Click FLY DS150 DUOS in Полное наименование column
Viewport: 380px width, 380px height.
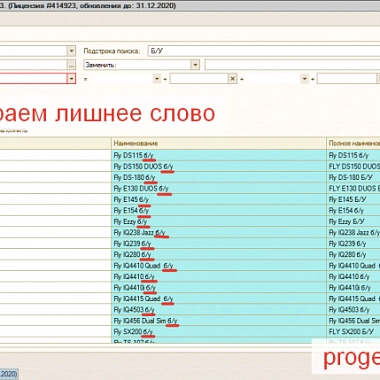click(354, 166)
